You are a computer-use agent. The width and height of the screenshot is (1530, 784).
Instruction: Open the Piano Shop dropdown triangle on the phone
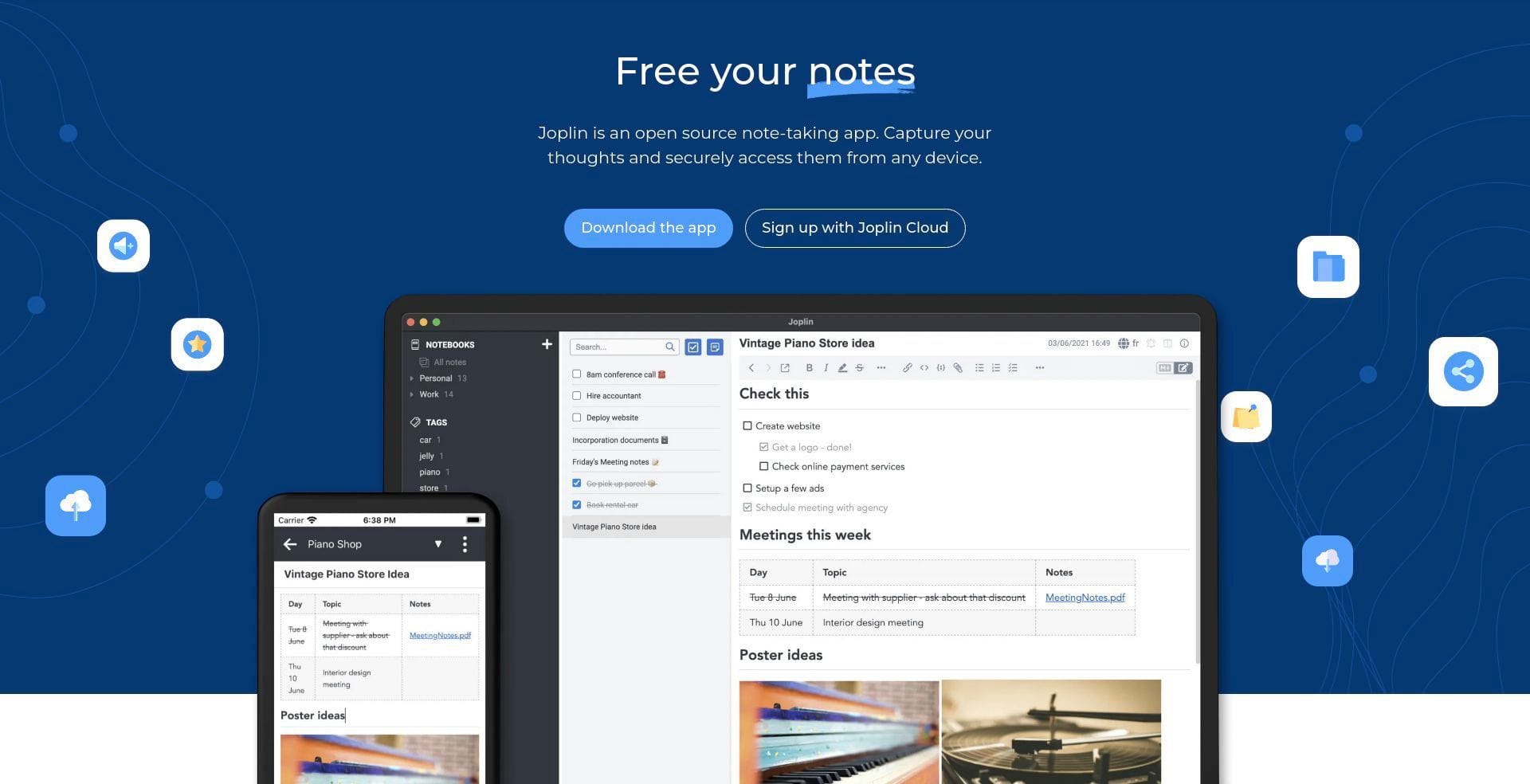click(437, 544)
